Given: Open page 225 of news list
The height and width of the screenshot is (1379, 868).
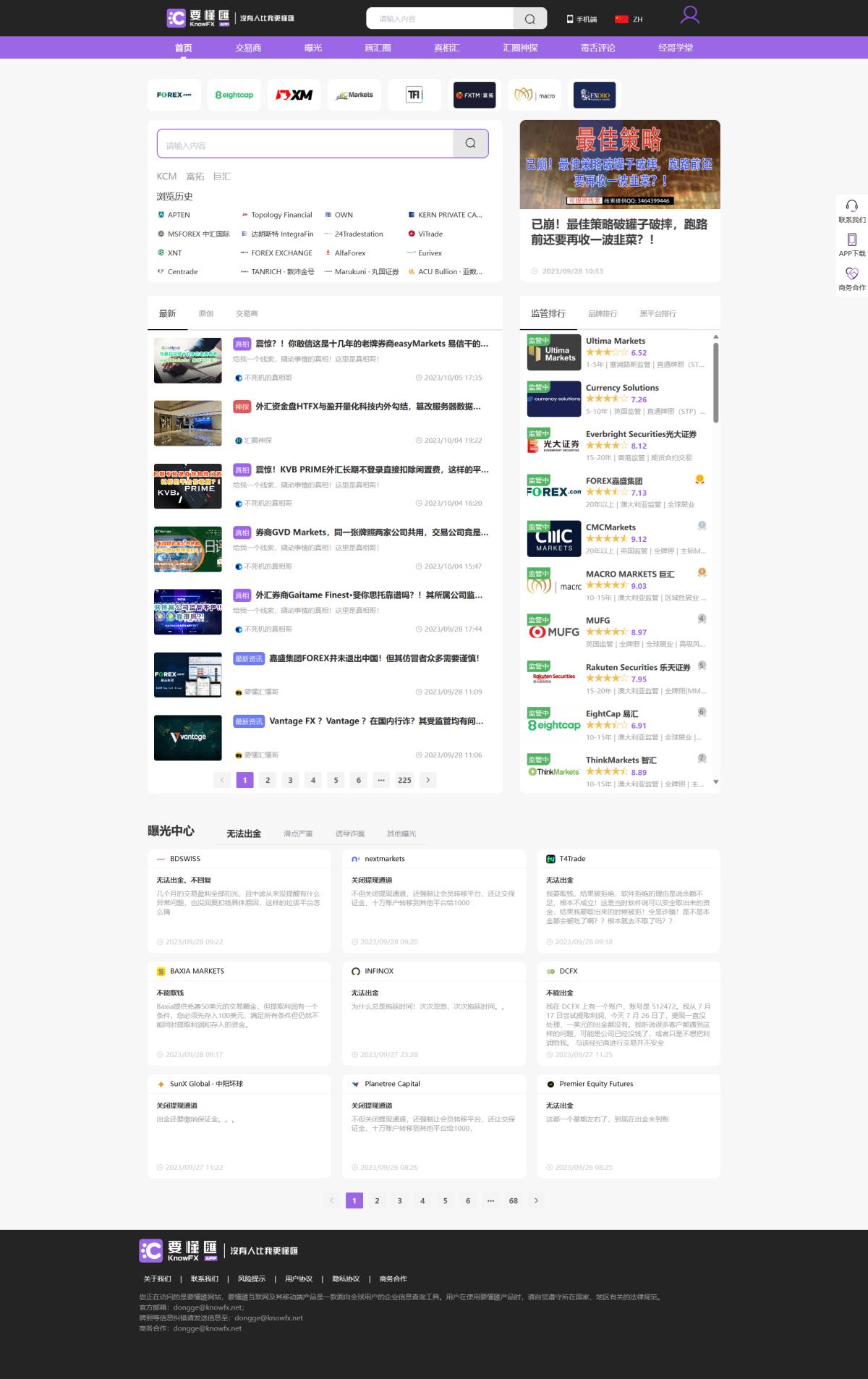Looking at the screenshot, I should [x=404, y=780].
